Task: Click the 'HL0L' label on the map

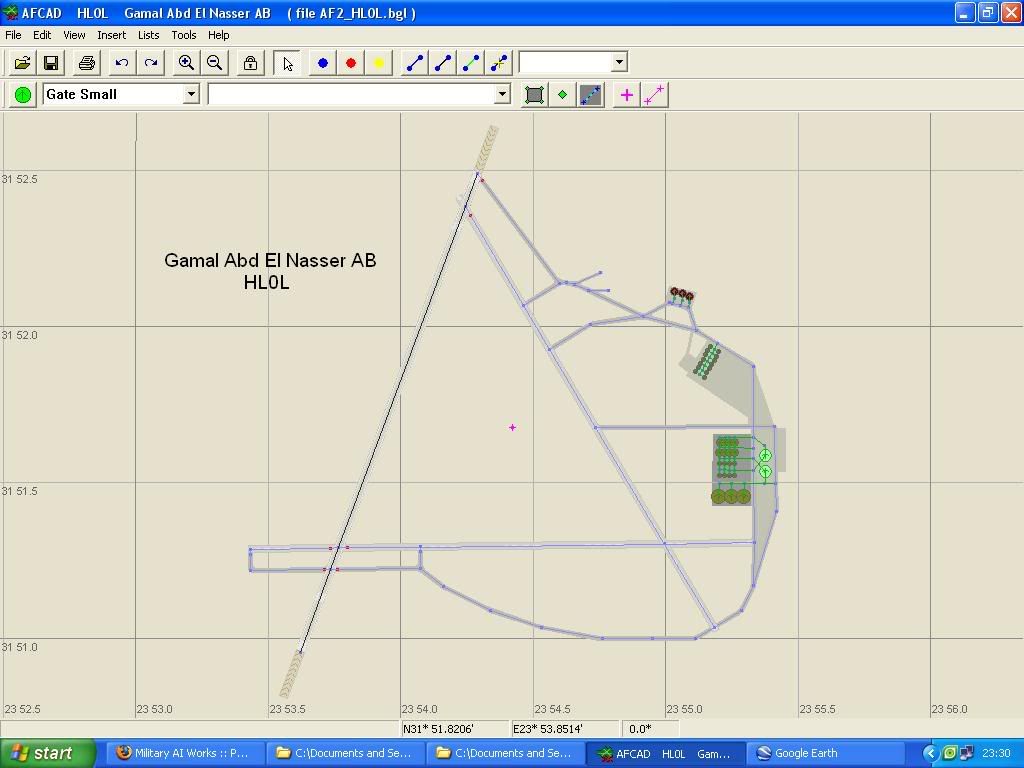Action: coord(266,283)
